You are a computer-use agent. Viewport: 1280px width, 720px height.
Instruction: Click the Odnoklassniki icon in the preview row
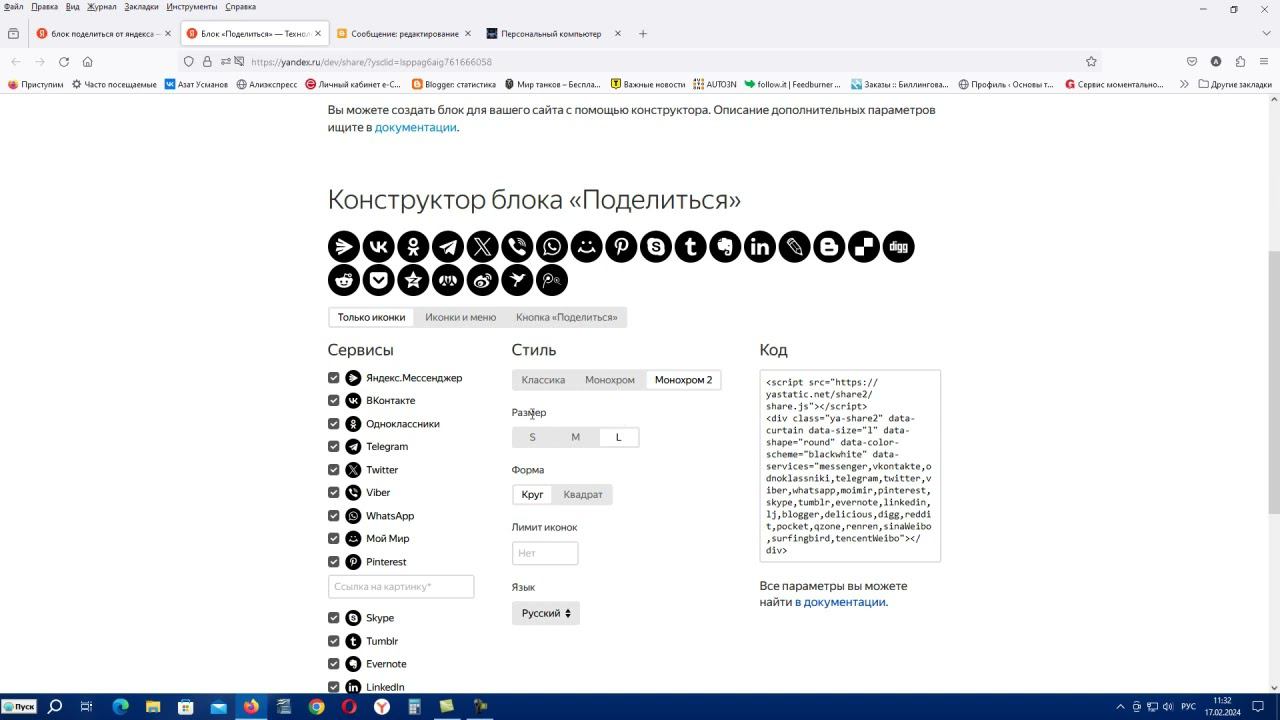[413, 246]
